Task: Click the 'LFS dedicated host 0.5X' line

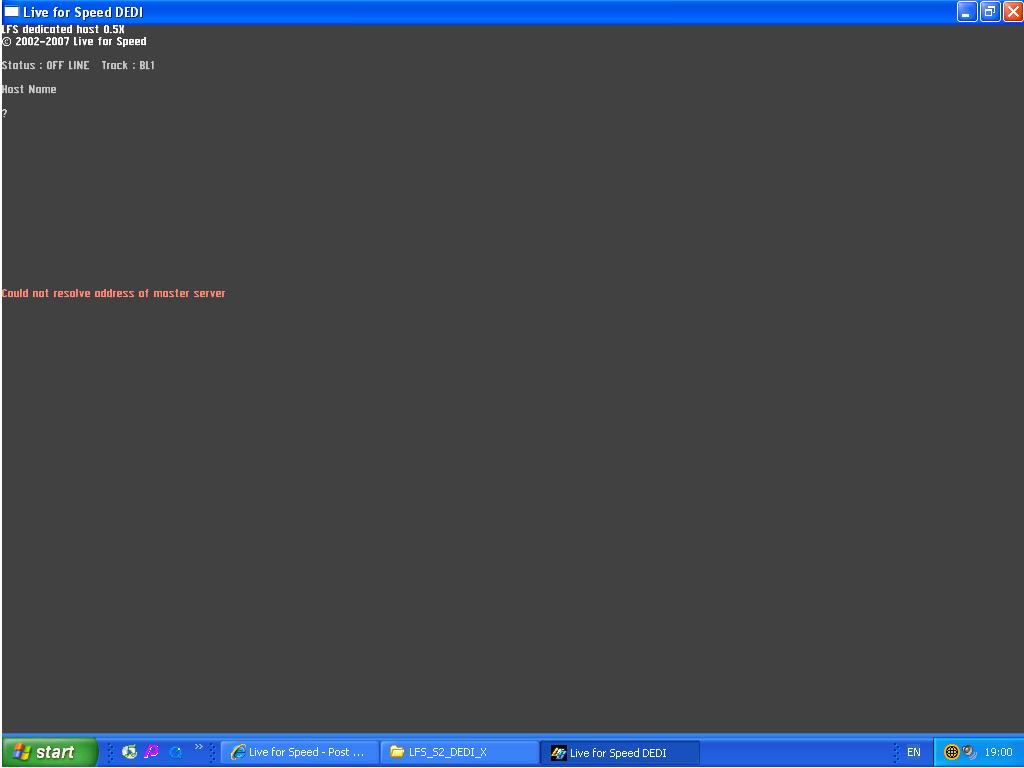Action: click(x=63, y=29)
